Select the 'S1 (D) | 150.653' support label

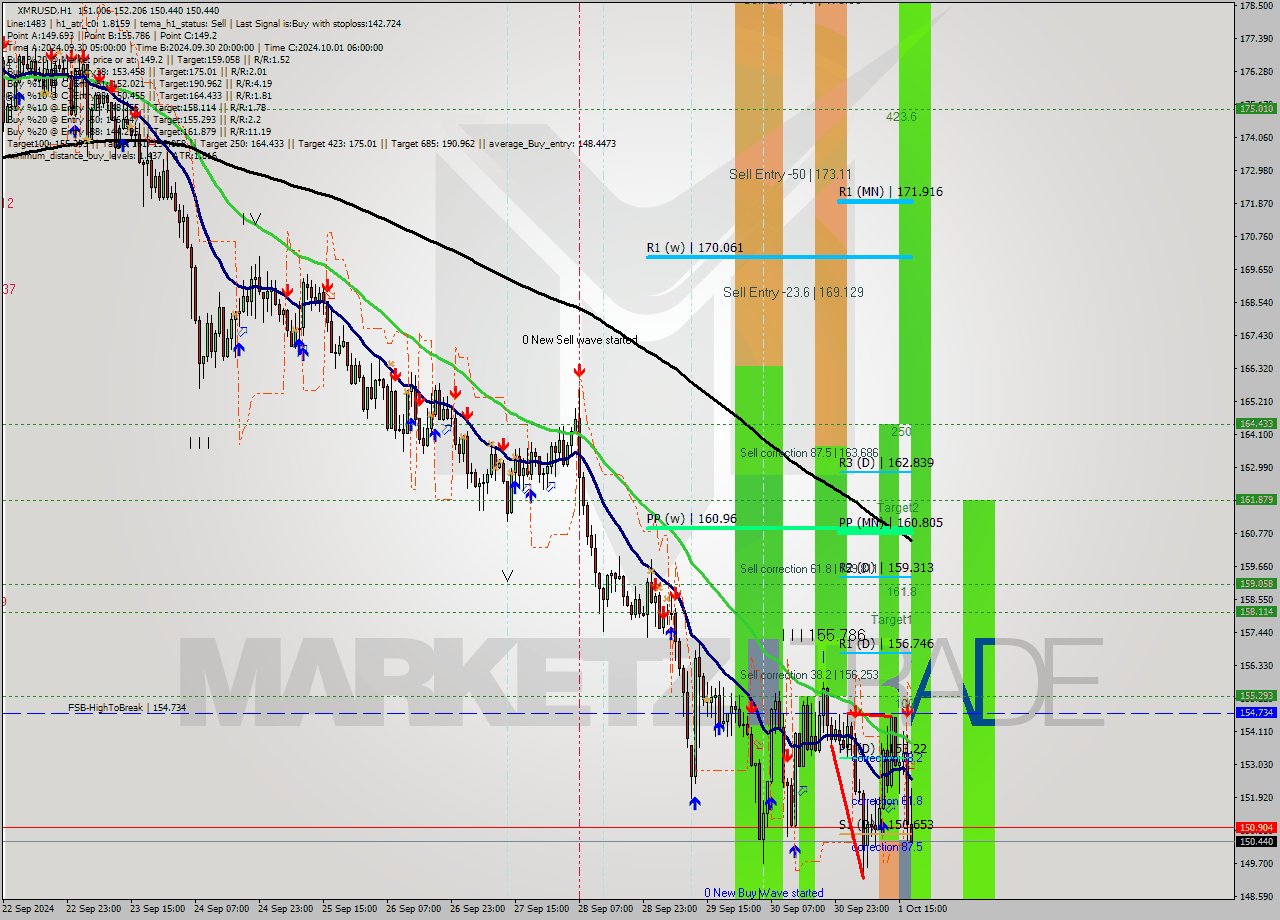[886, 825]
